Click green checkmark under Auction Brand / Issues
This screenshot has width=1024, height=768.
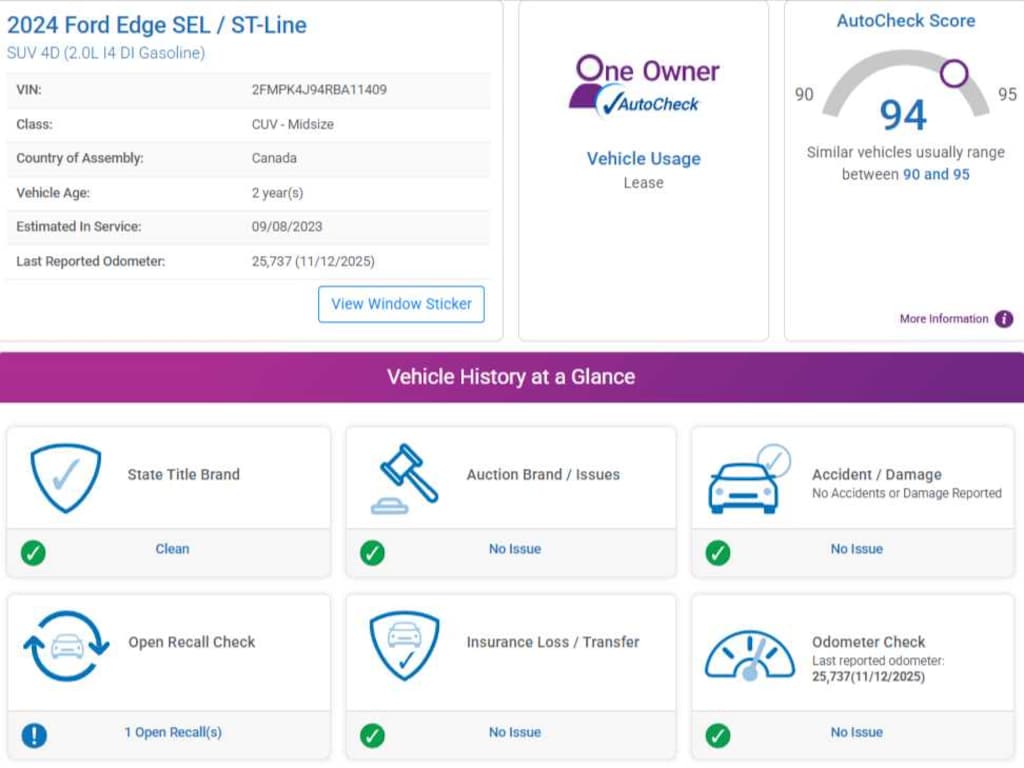pyautogui.click(x=372, y=552)
